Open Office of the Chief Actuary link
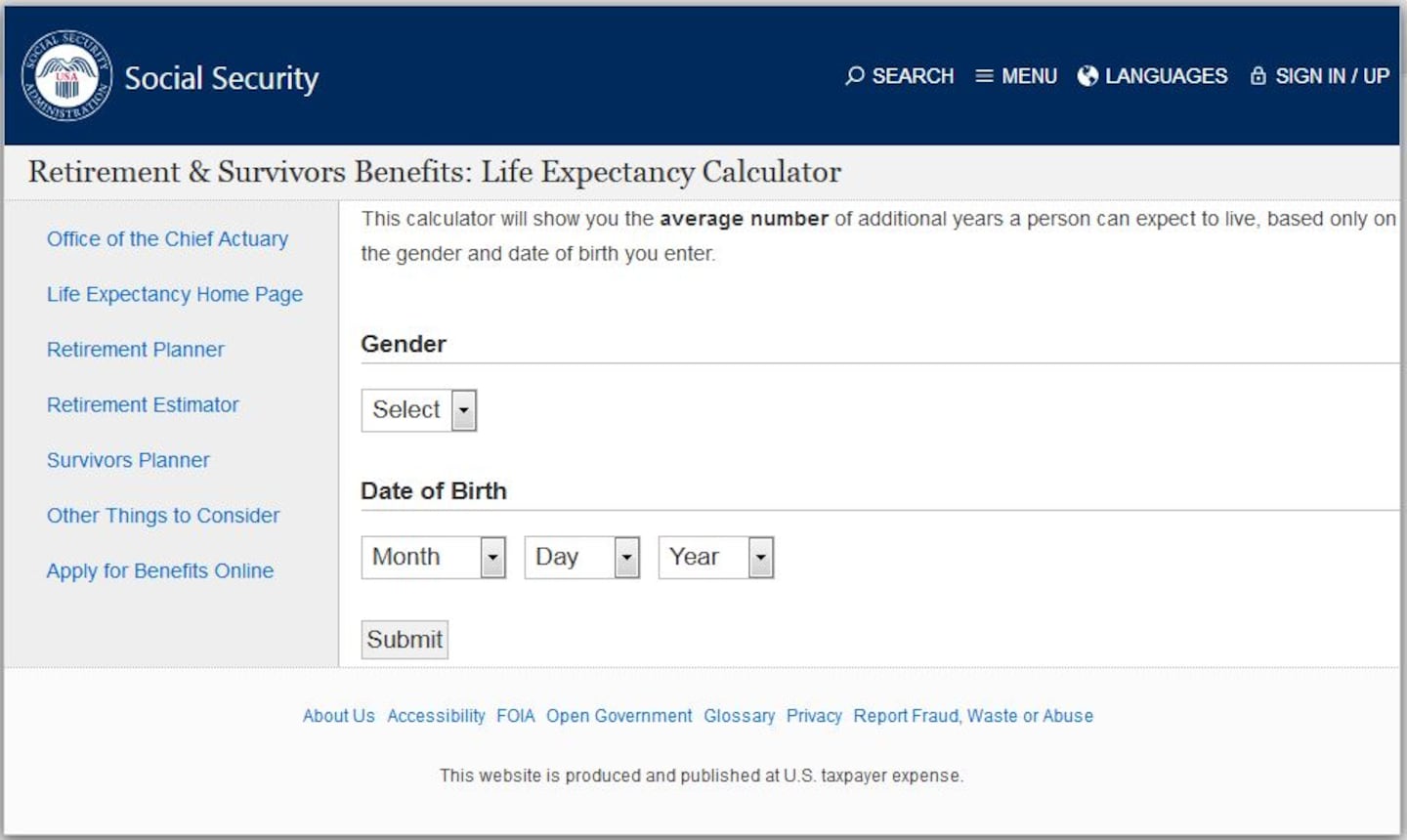The width and height of the screenshot is (1407, 840). point(167,239)
